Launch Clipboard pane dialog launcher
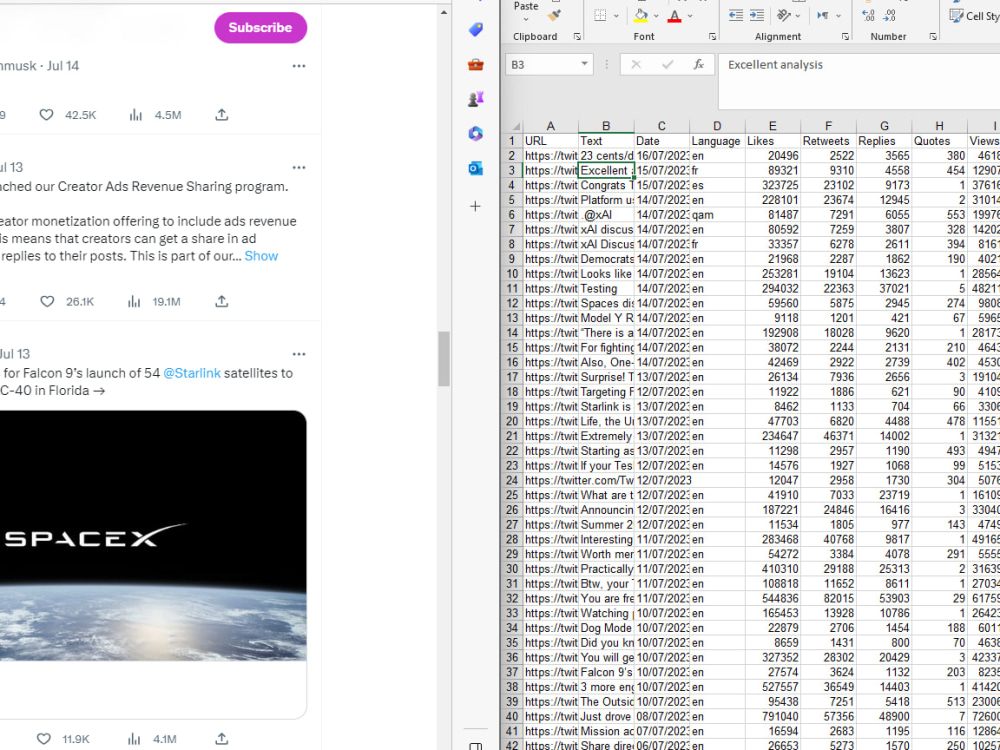The width and height of the screenshot is (1000, 750). pyautogui.click(x=577, y=37)
